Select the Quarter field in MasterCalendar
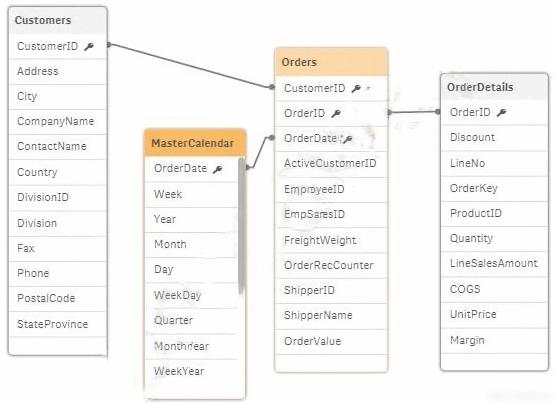555x403 pixels. pyautogui.click(x=191, y=321)
